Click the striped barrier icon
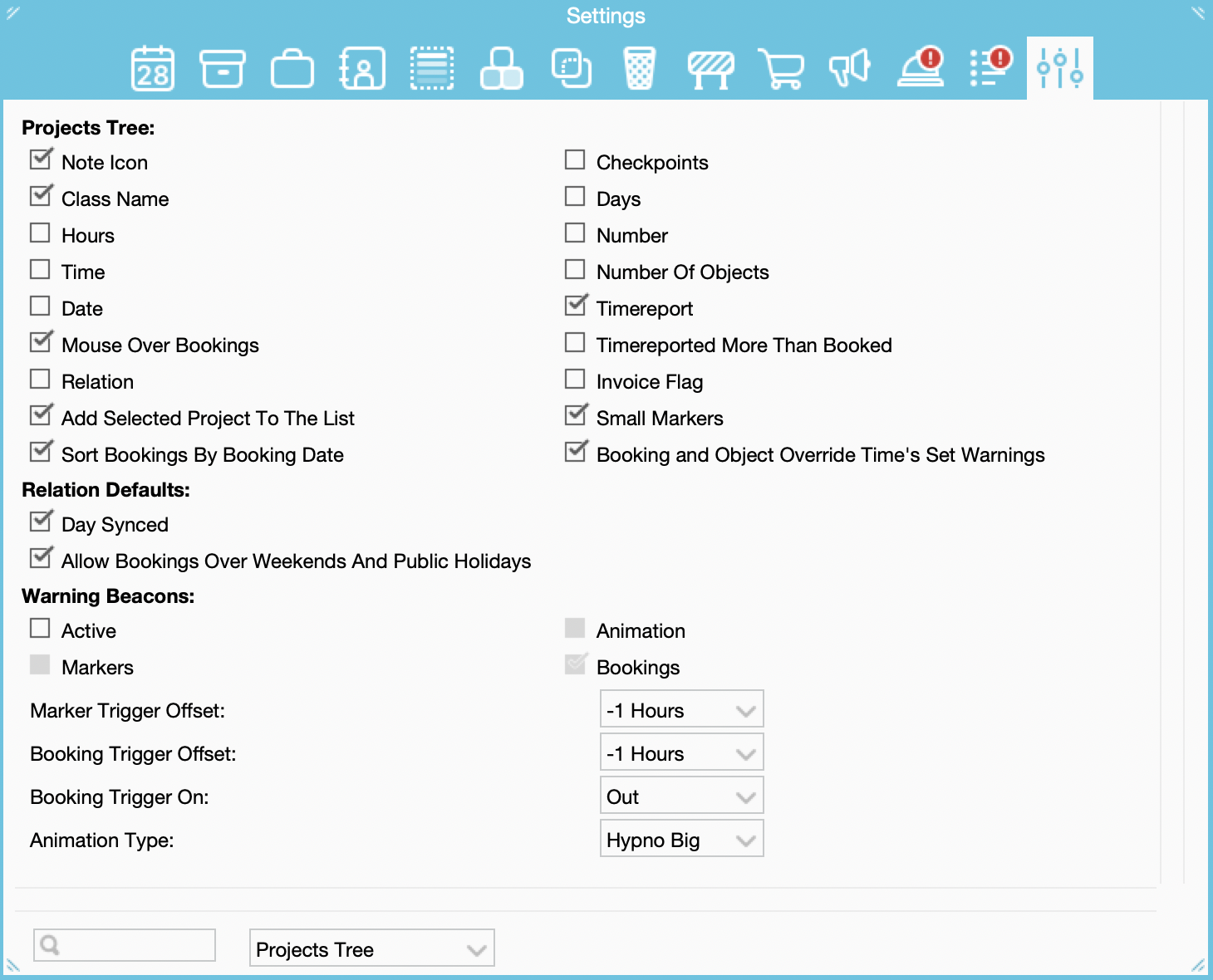This screenshot has width=1213, height=980. tap(711, 70)
